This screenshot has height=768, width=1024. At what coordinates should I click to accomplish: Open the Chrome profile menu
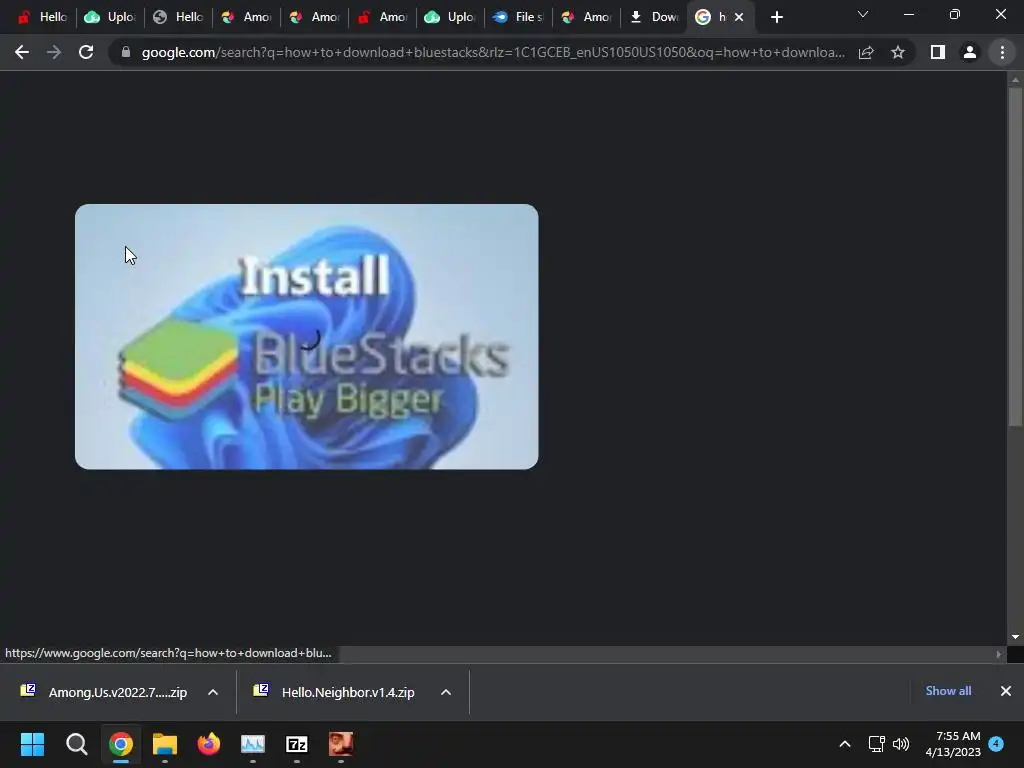click(970, 52)
